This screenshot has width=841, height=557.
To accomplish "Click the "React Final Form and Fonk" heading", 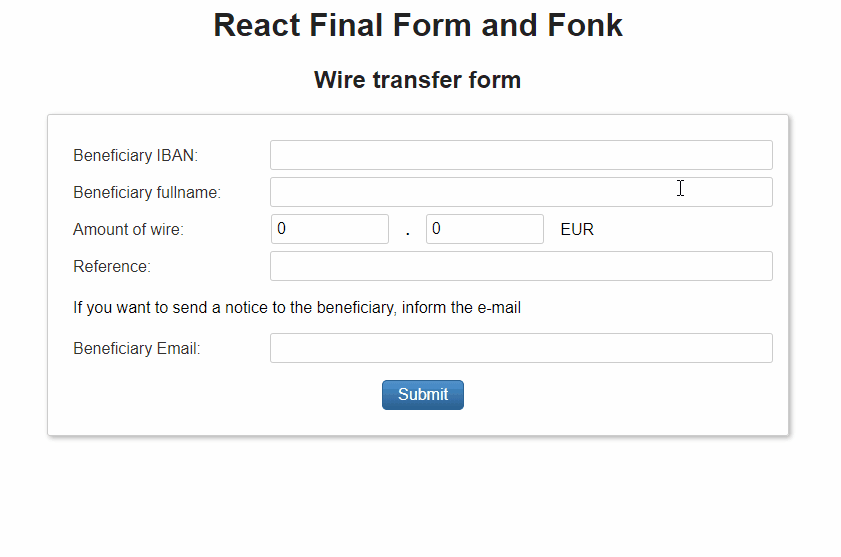I will (418, 25).
